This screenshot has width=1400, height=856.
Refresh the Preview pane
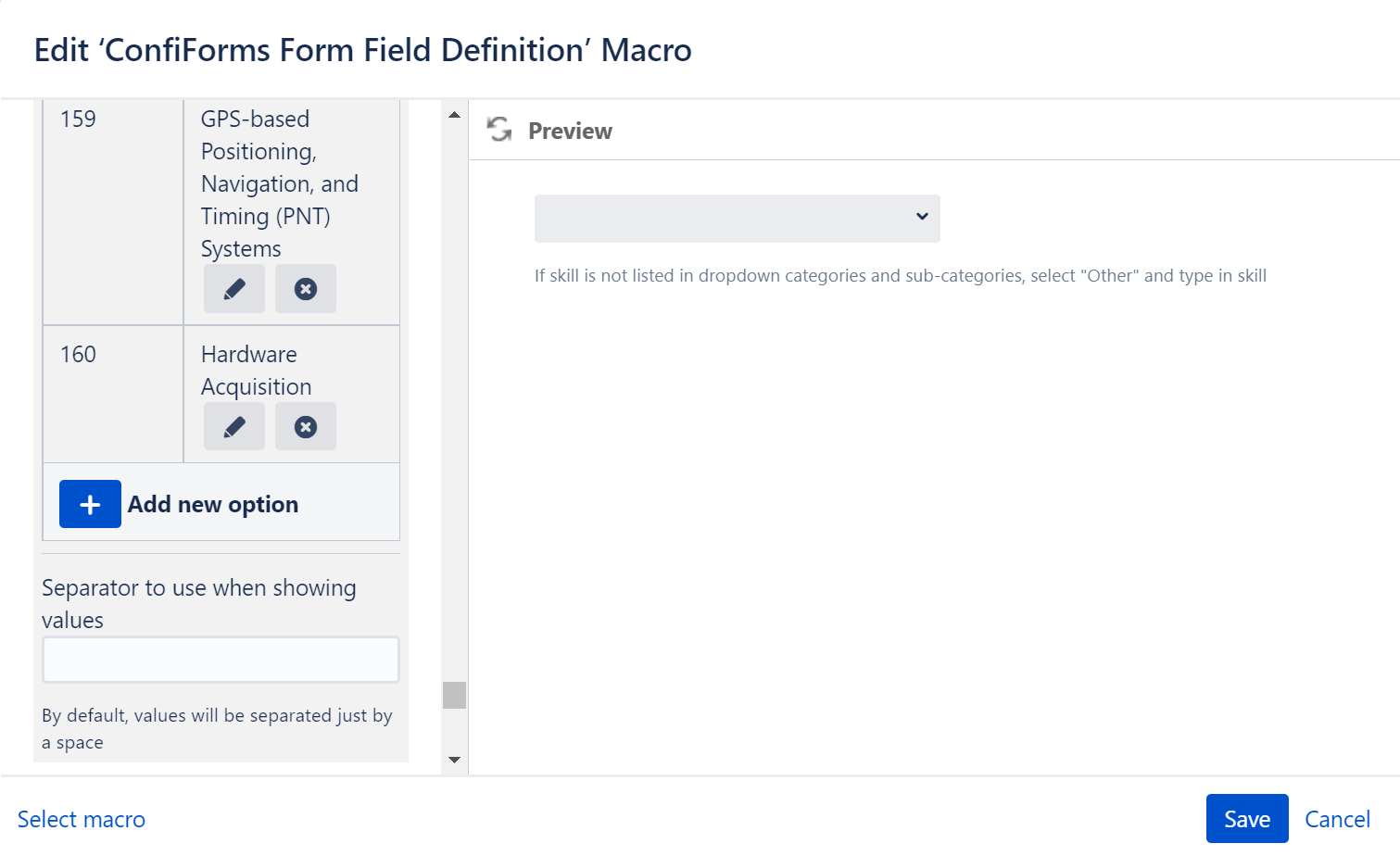(498, 130)
